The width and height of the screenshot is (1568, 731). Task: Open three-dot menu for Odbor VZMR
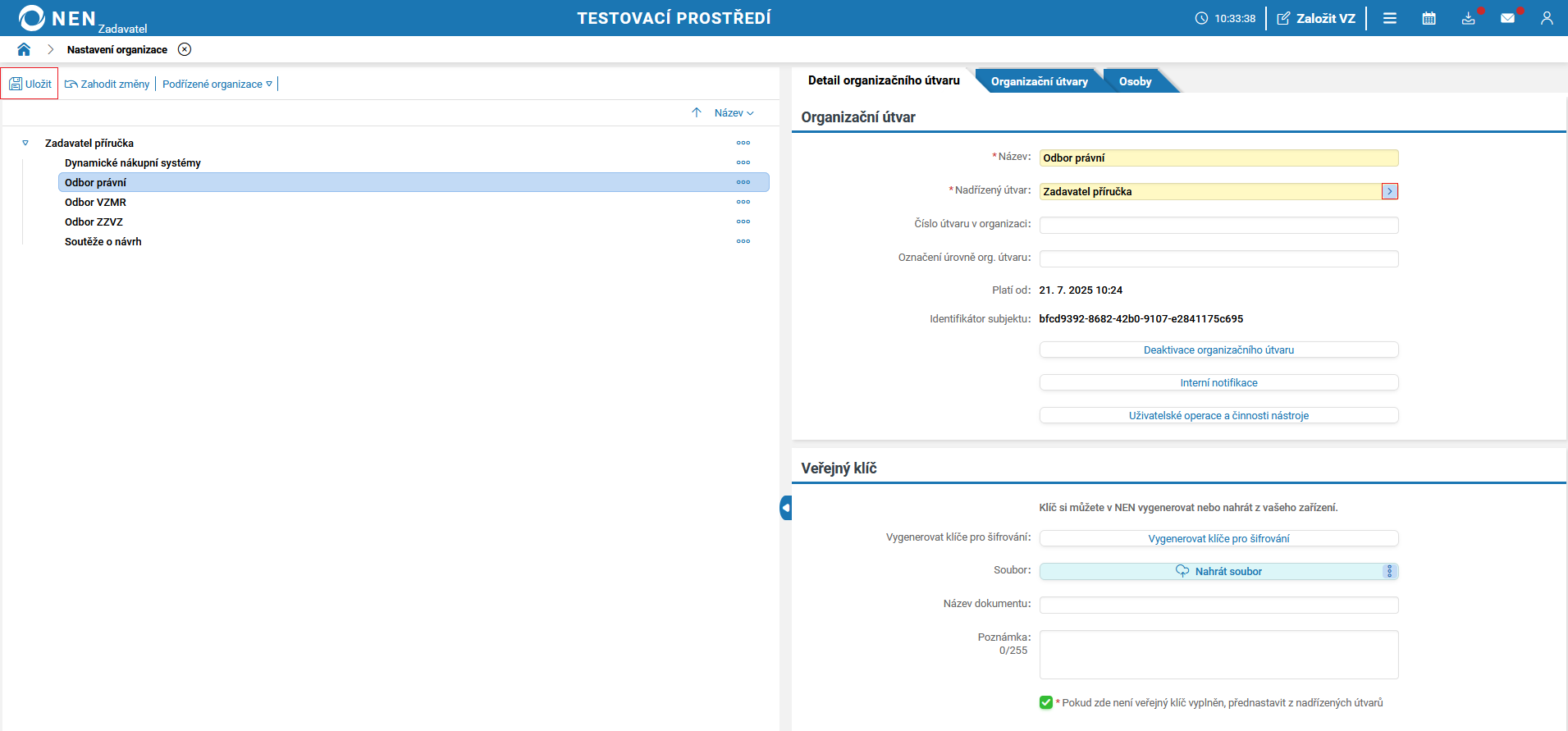coord(743,202)
